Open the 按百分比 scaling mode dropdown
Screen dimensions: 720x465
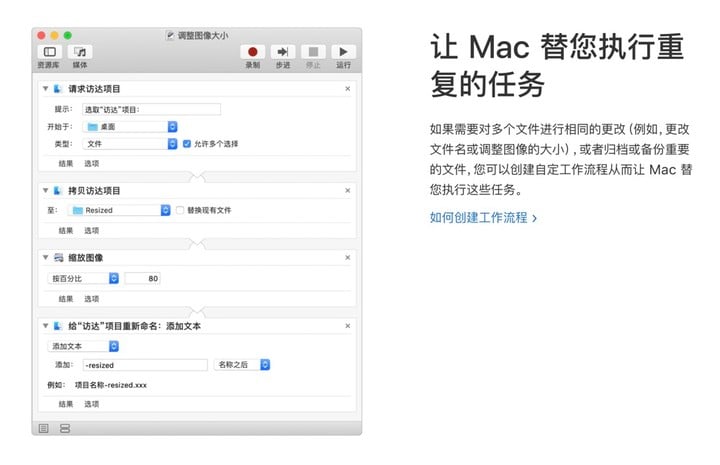pyautogui.click(x=85, y=279)
